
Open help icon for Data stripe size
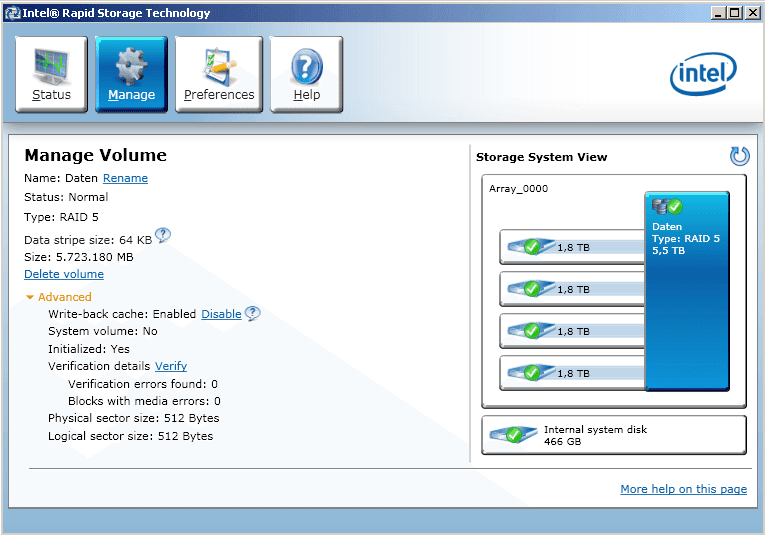click(163, 236)
